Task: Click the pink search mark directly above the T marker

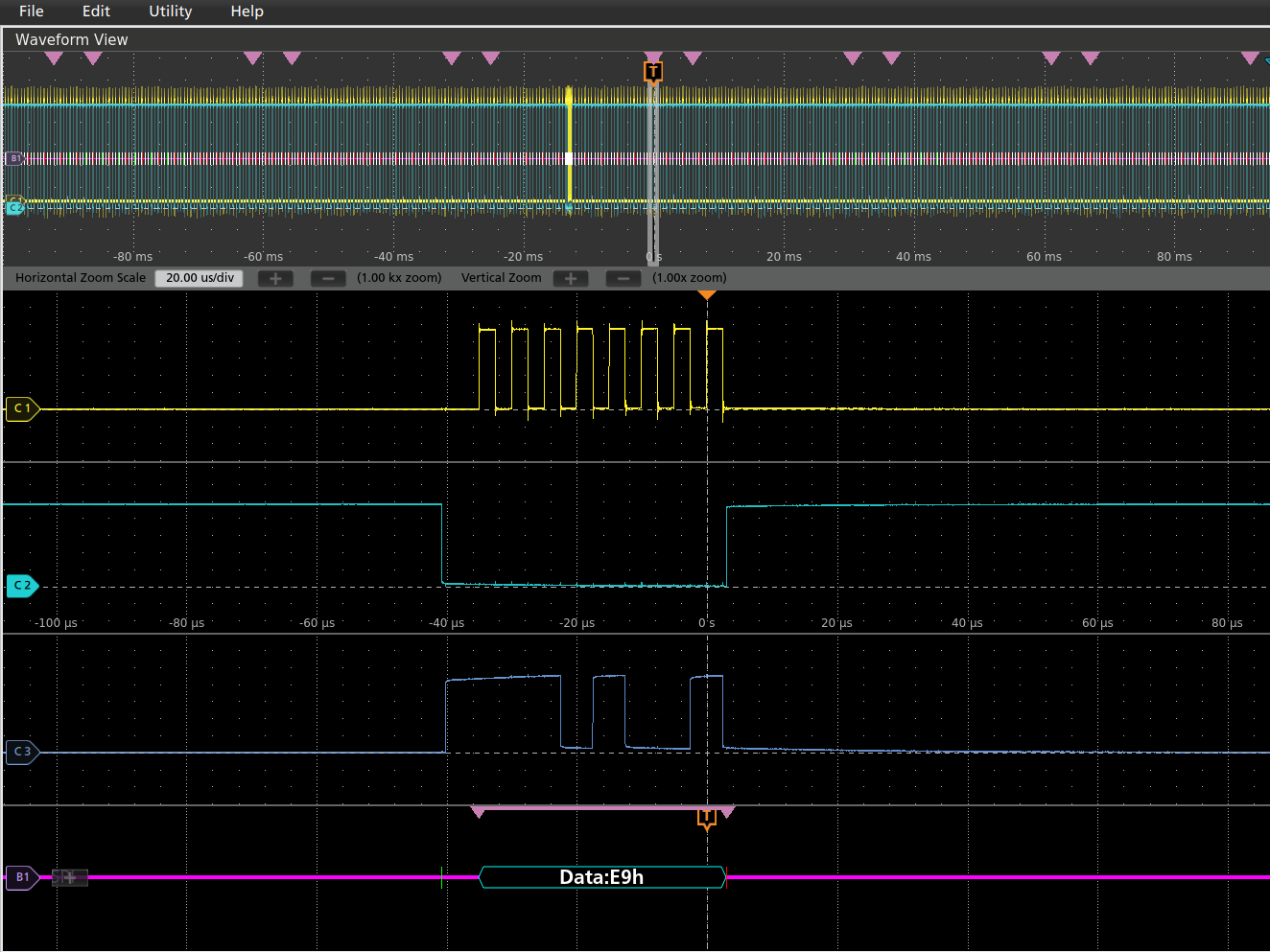Action: [x=653, y=57]
